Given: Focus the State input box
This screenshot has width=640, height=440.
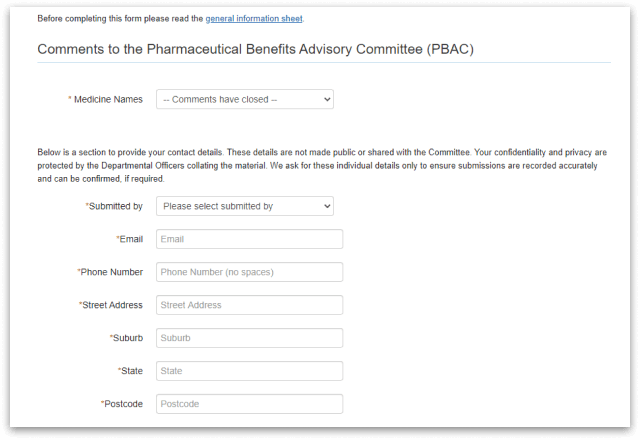Looking at the screenshot, I should [x=249, y=371].
